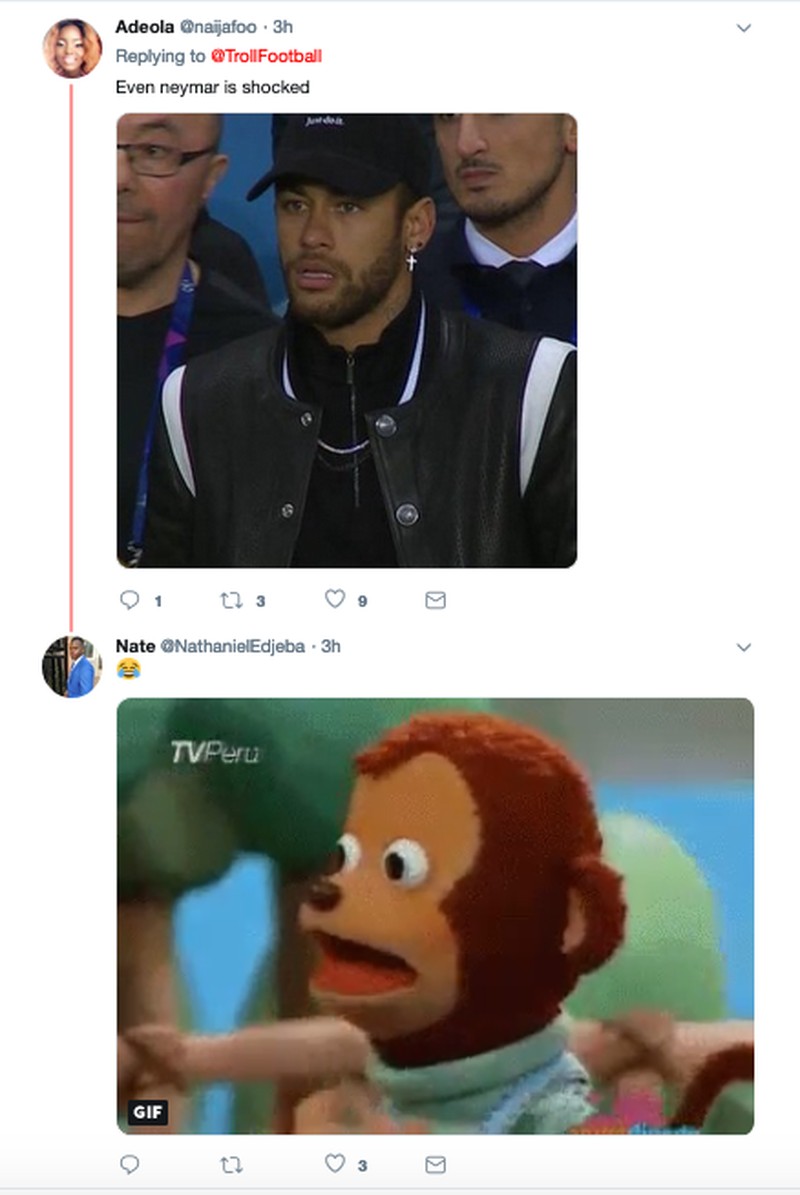
Task: Open the photo attached to Adeola's tweet
Action: pyautogui.click(x=346, y=340)
